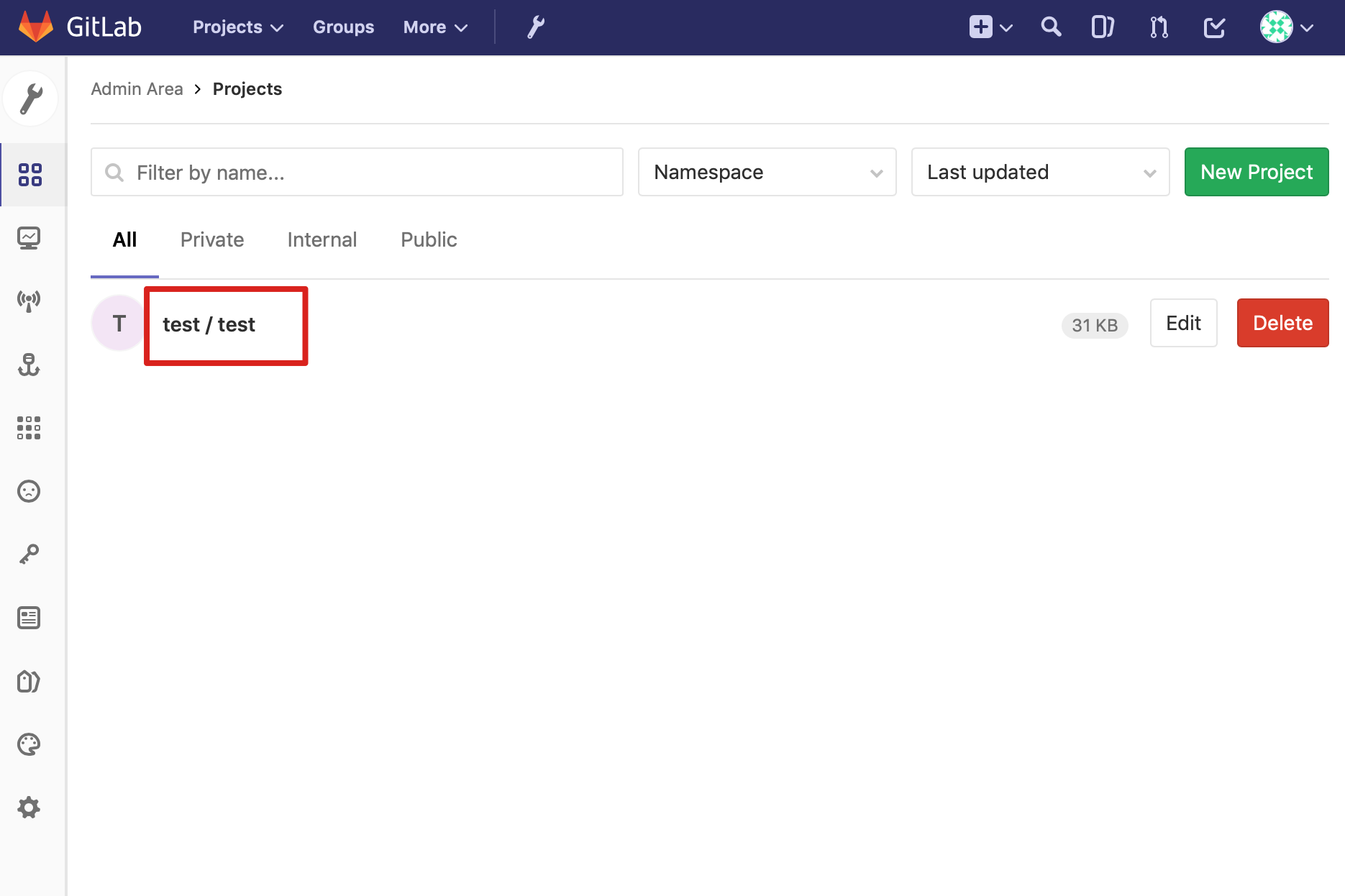Viewport: 1345px width, 896px height.
Task: Switch to the Internal tab
Action: [x=322, y=240]
